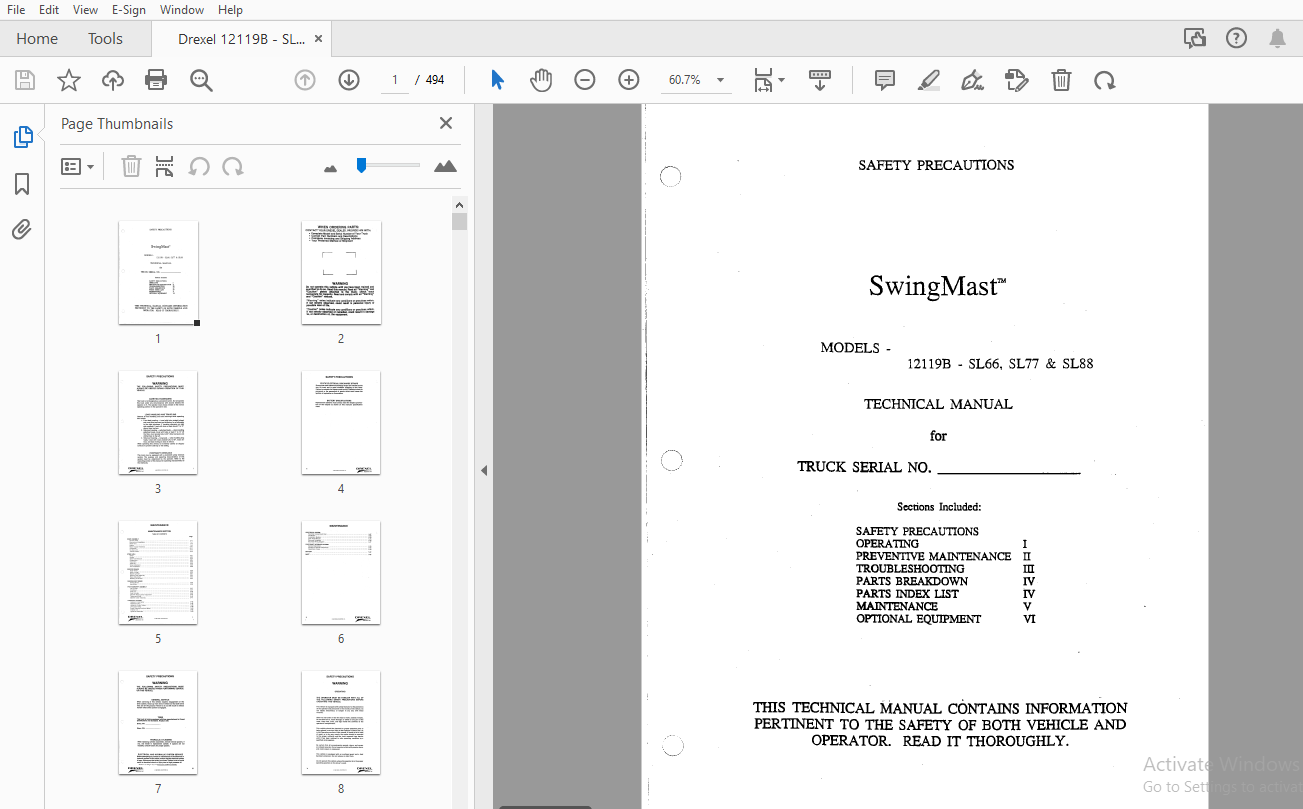Close the Drexel 12119B document tab

coord(318,39)
